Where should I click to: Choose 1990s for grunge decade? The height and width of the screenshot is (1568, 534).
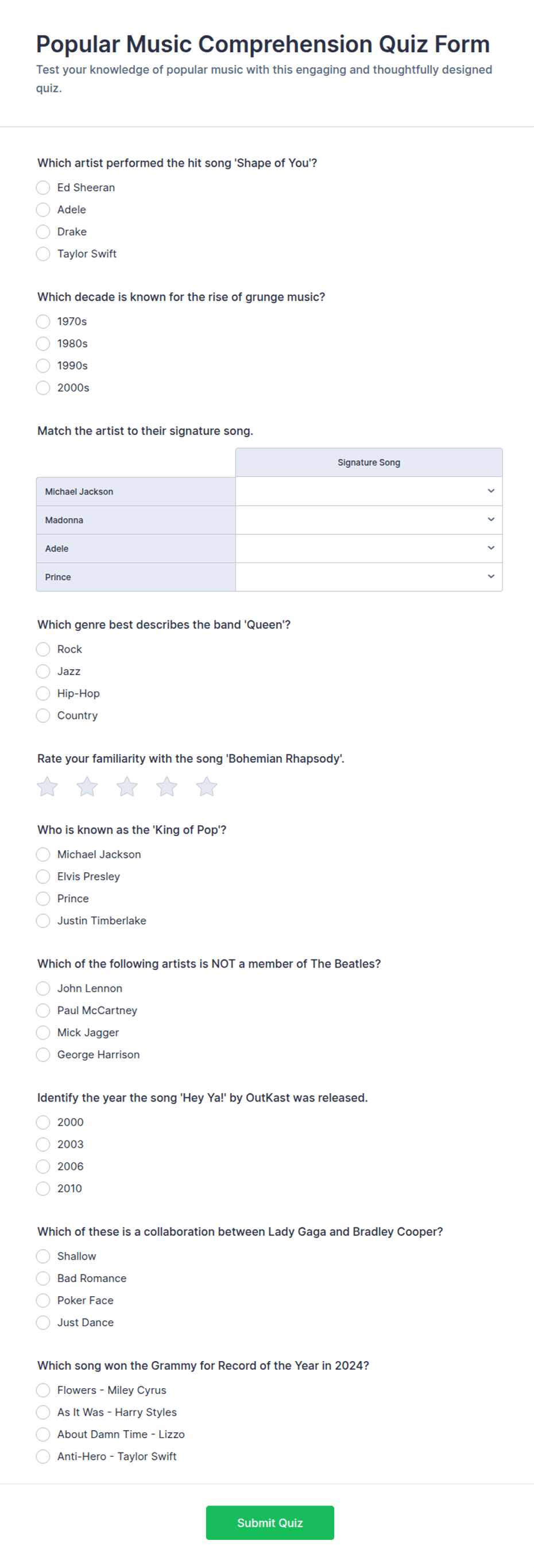point(43,365)
